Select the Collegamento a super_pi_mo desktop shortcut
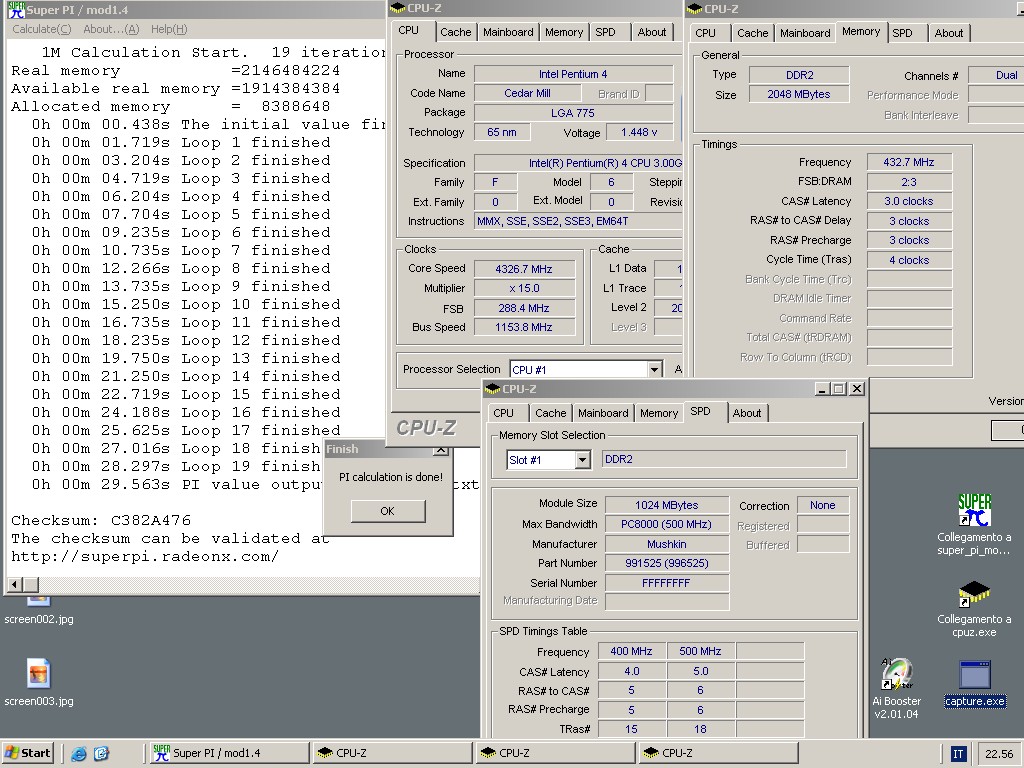Screen dimensions: 1024x768 [974, 524]
